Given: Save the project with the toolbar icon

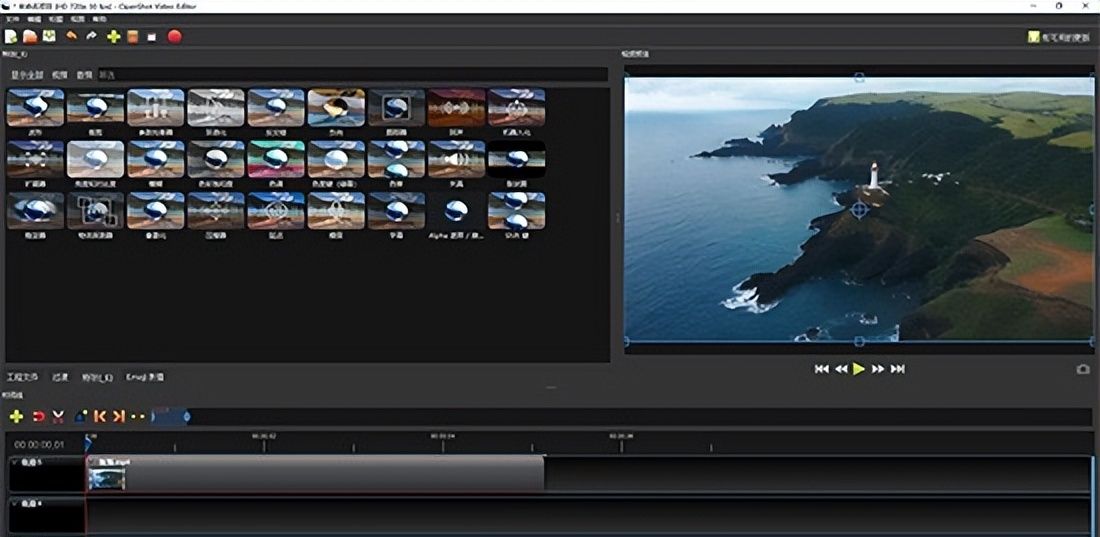Looking at the screenshot, I should 49,36.
